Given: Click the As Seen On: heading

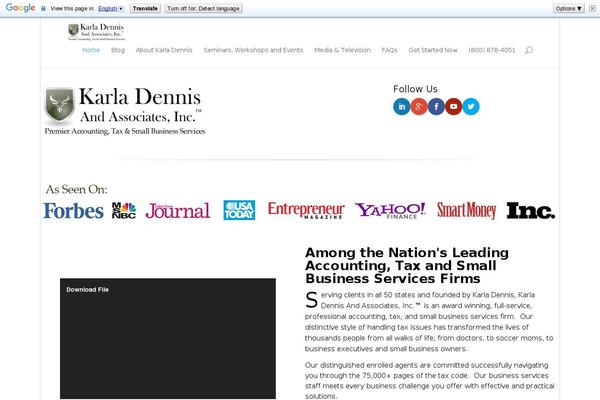Looking at the screenshot, I should click(x=77, y=189).
